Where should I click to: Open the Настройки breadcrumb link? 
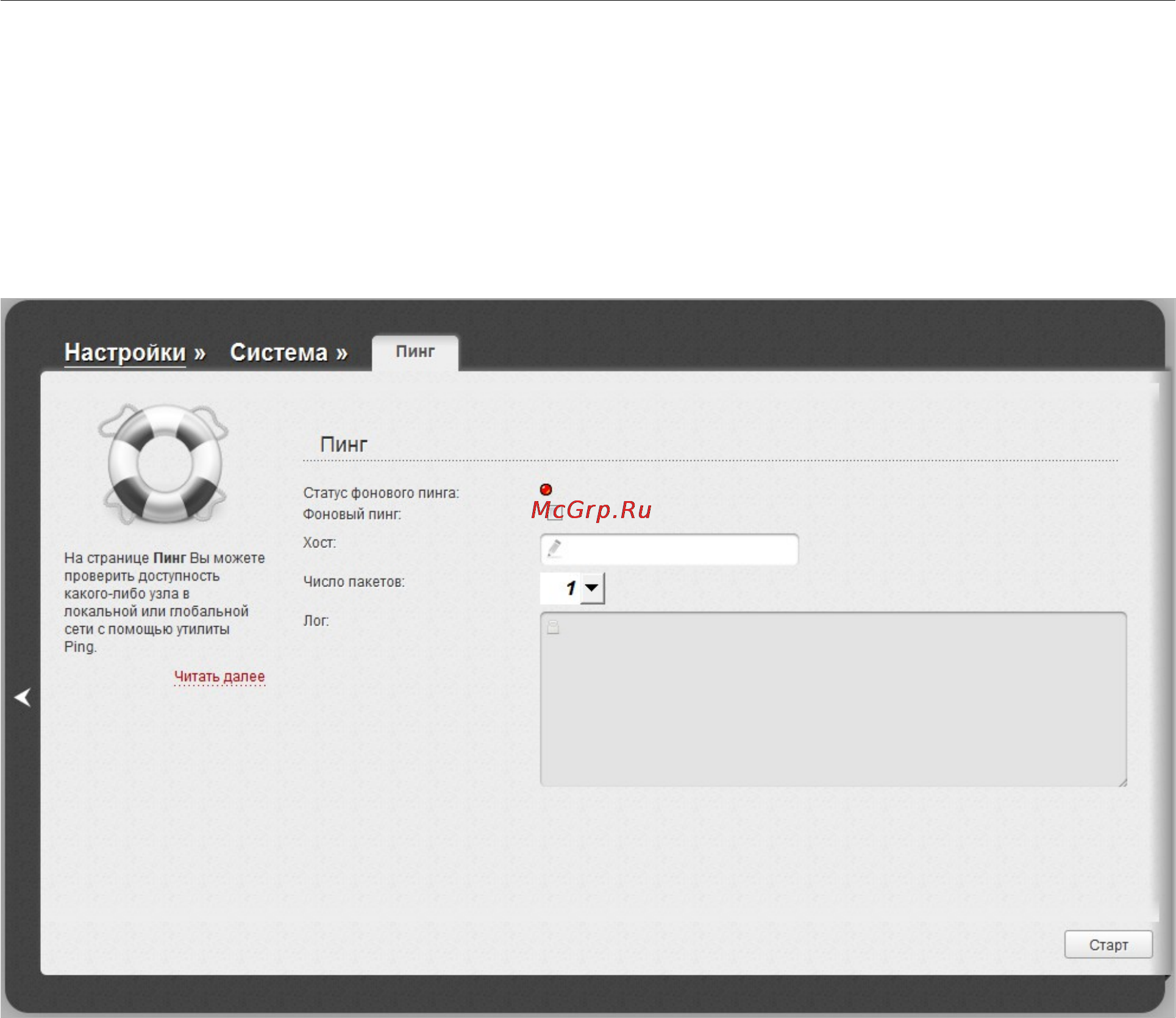(x=125, y=353)
